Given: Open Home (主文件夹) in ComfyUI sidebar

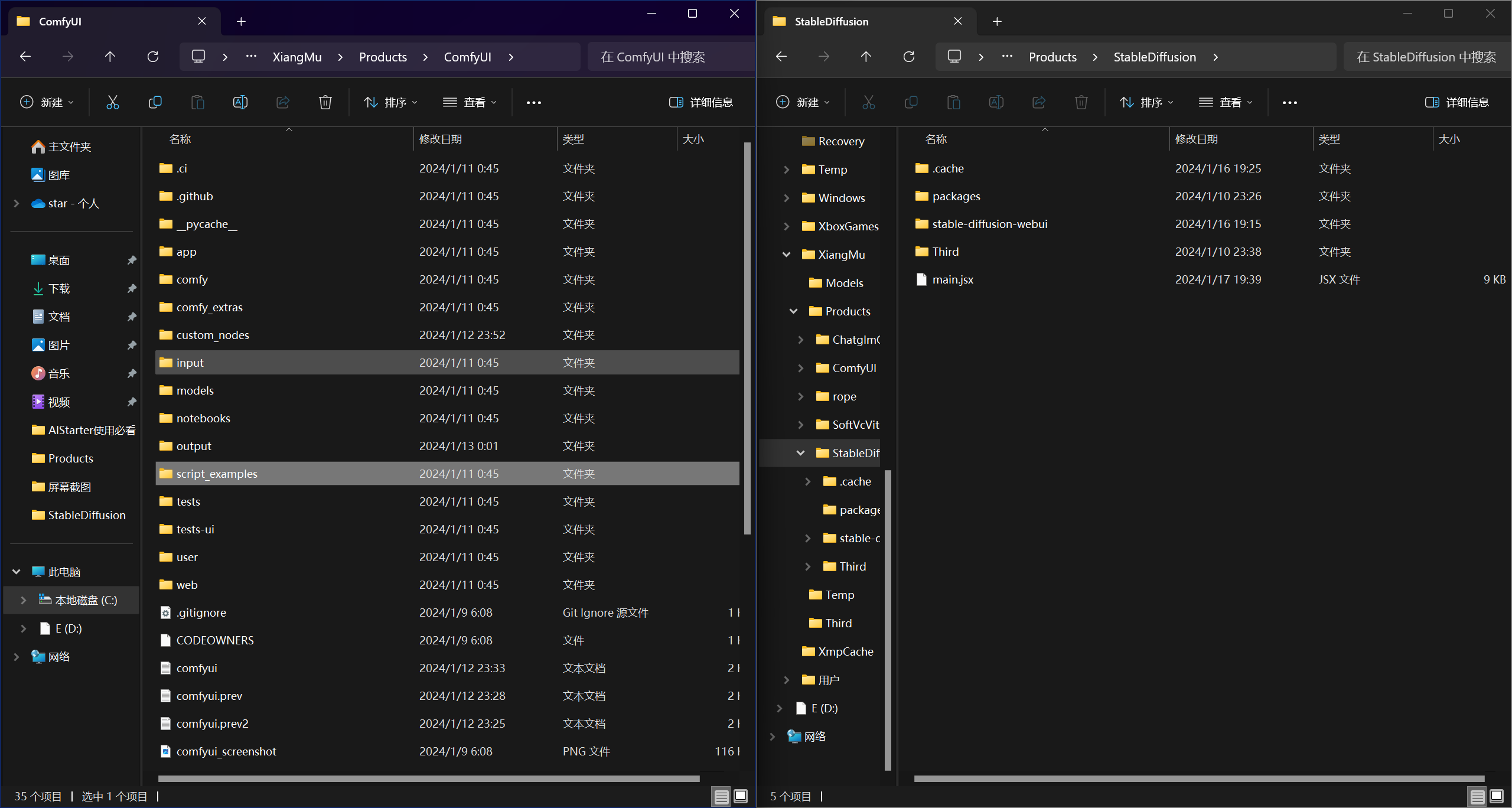Looking at the screenshot, I should (61, 146).
